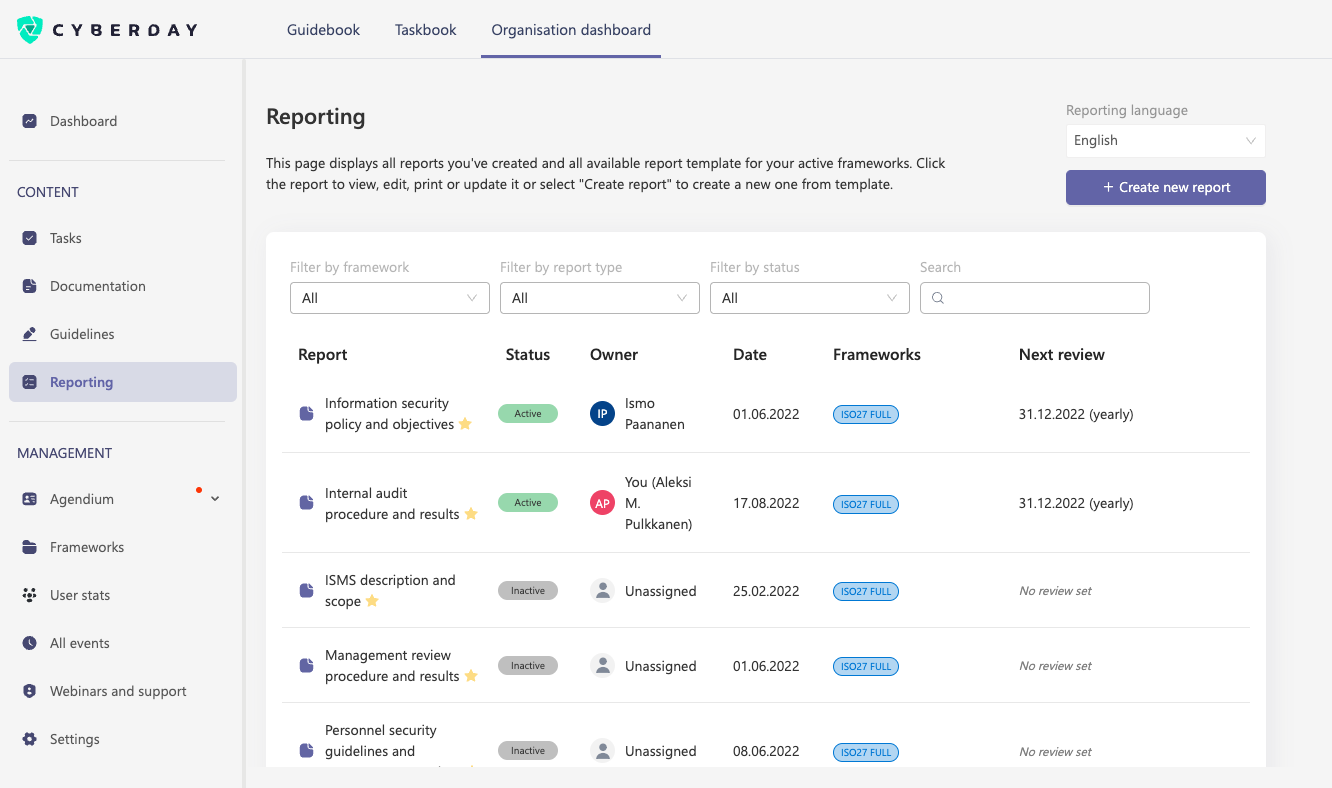The height and width of the screenshot is (788, 1332).
Task: Click the Guidelines pencil icon in sidebar
Action: pyautogui.click(x=30, y=334)
